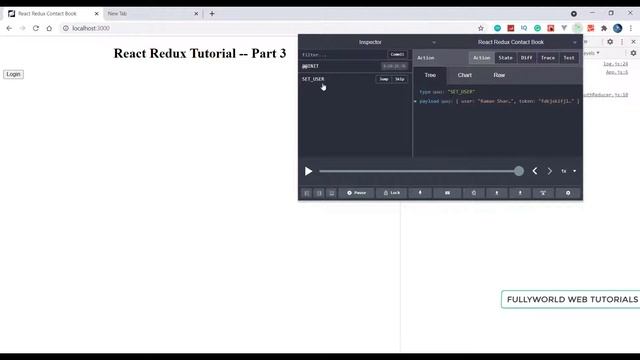640x360 pixels.
Task: Reload the localhost:3000 page
Action: 36,28
